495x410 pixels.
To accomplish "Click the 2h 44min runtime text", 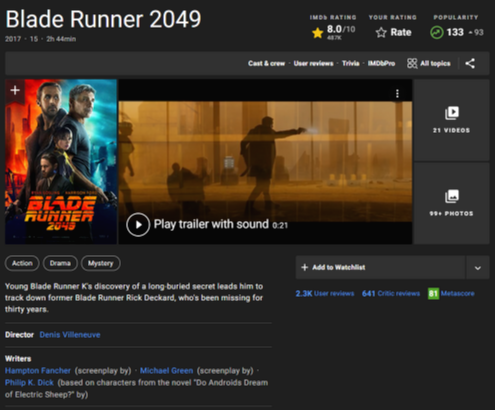I will click(x=61, y=39).
